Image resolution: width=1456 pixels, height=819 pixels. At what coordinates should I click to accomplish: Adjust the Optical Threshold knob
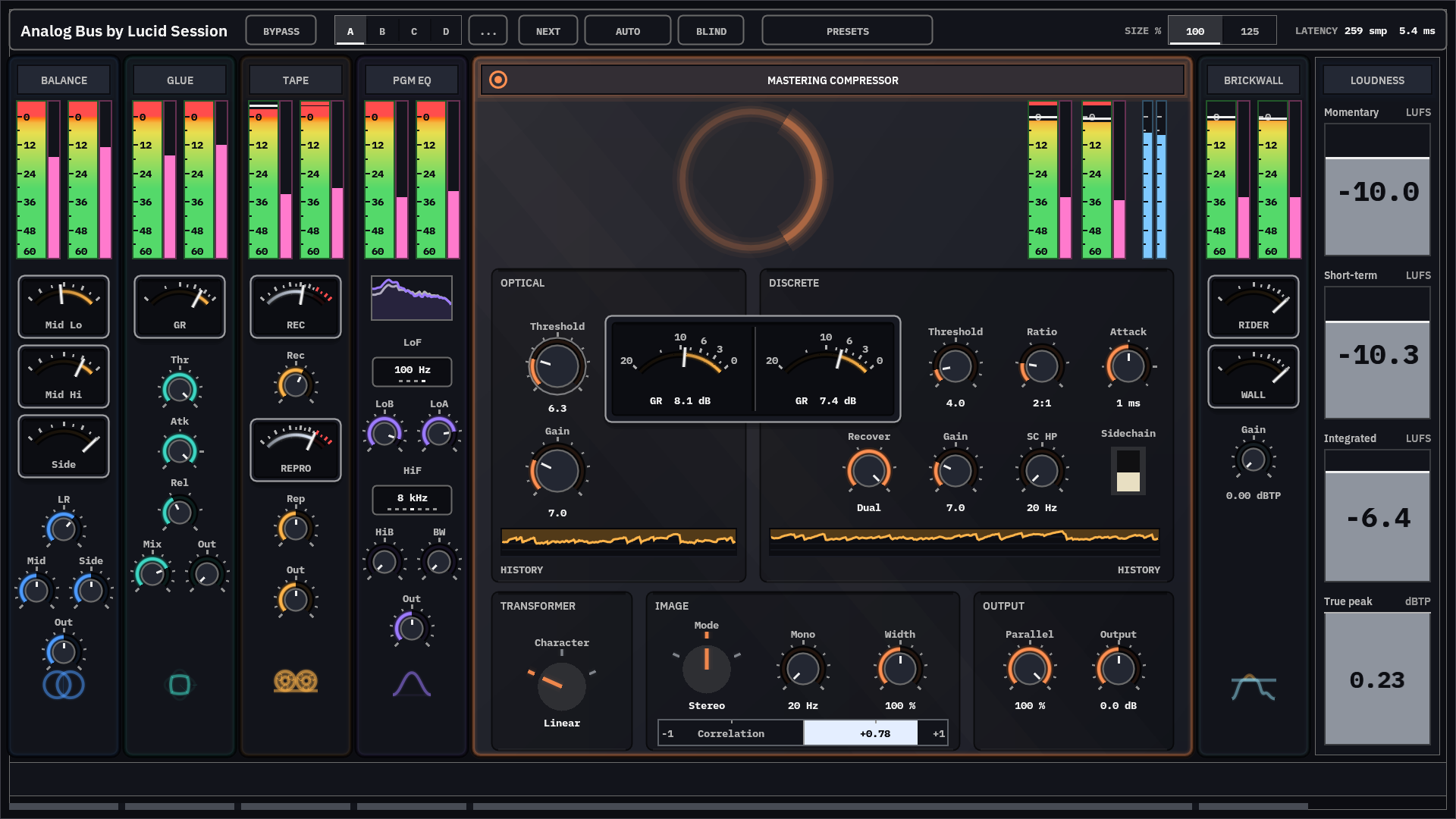pyautogui.click(x=557, y=366)
